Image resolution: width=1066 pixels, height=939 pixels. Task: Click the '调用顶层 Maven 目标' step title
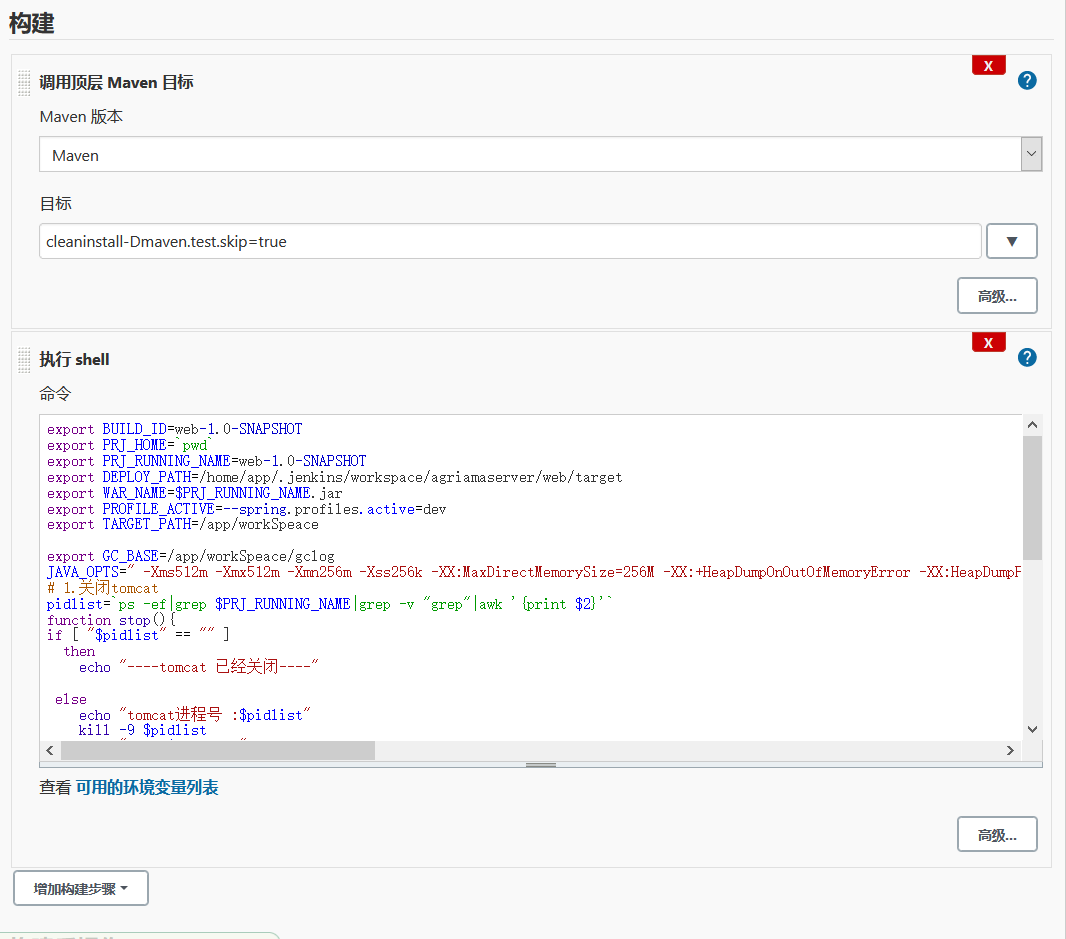[x=116, y=83]
